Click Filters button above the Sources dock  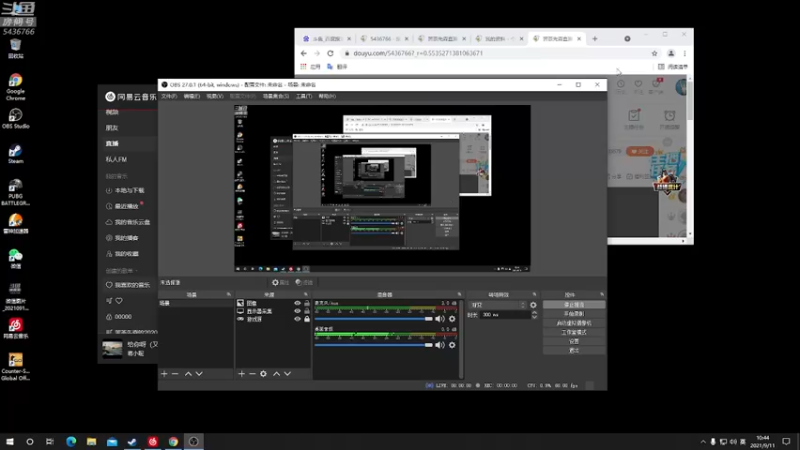304,283
